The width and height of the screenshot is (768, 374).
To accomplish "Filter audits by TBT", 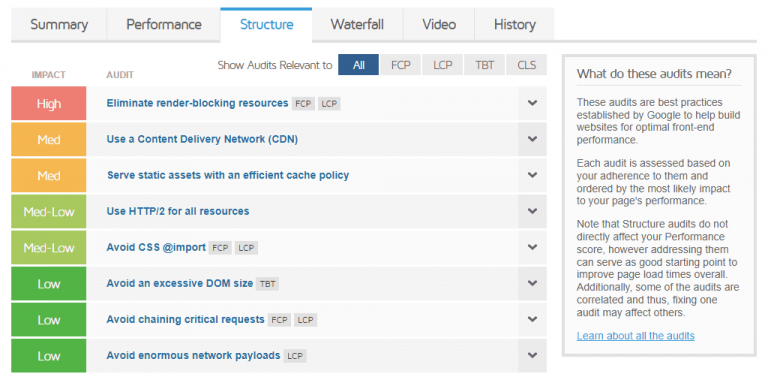I will 484,65.
